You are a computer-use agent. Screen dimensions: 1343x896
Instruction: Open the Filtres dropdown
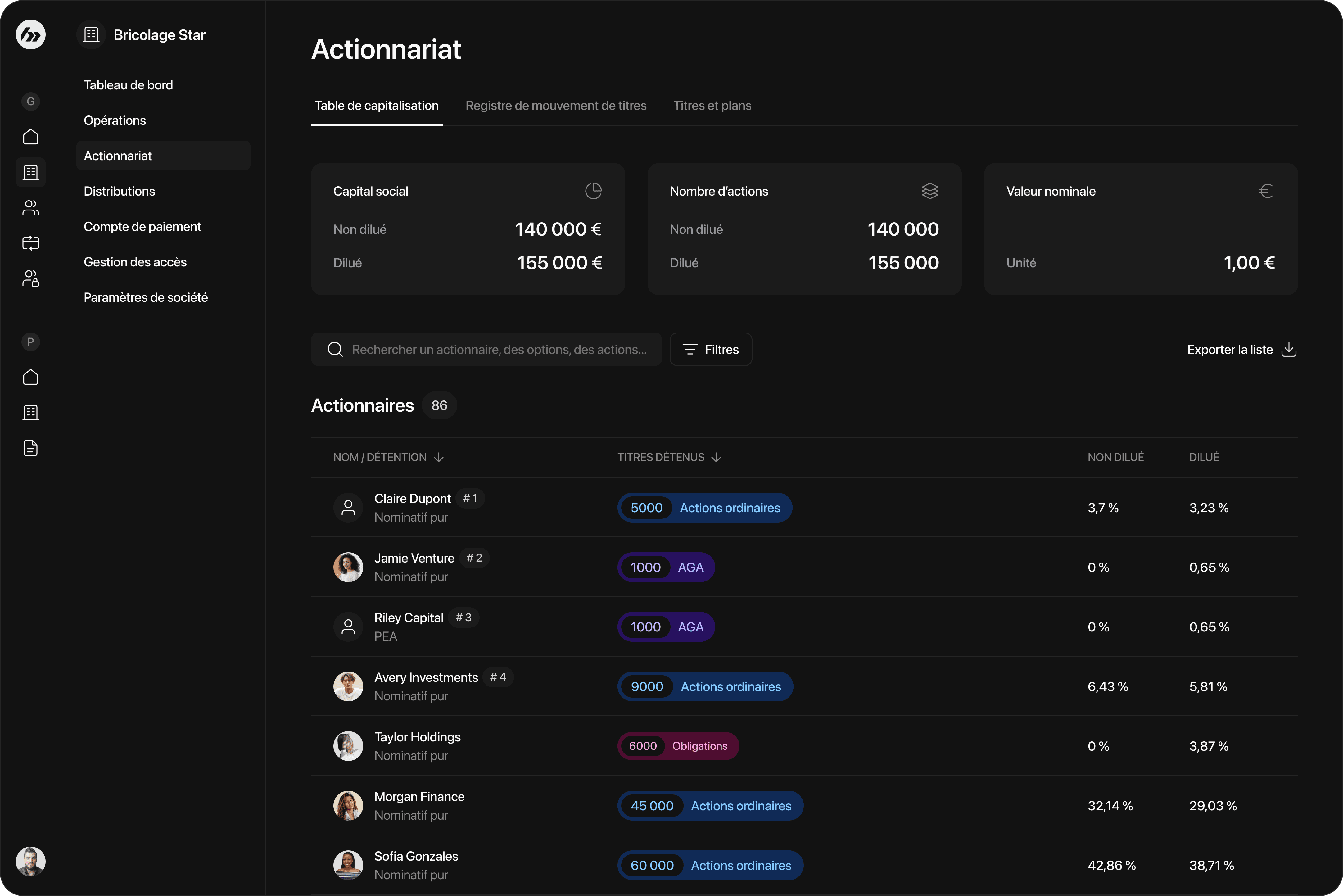(x=711, y=349)
